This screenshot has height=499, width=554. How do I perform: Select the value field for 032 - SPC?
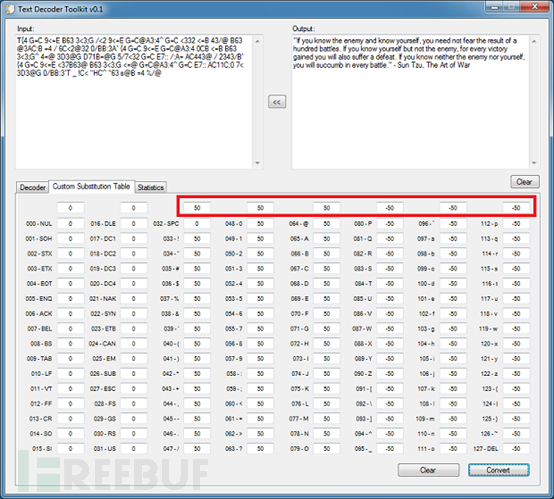tap(197, 224)
